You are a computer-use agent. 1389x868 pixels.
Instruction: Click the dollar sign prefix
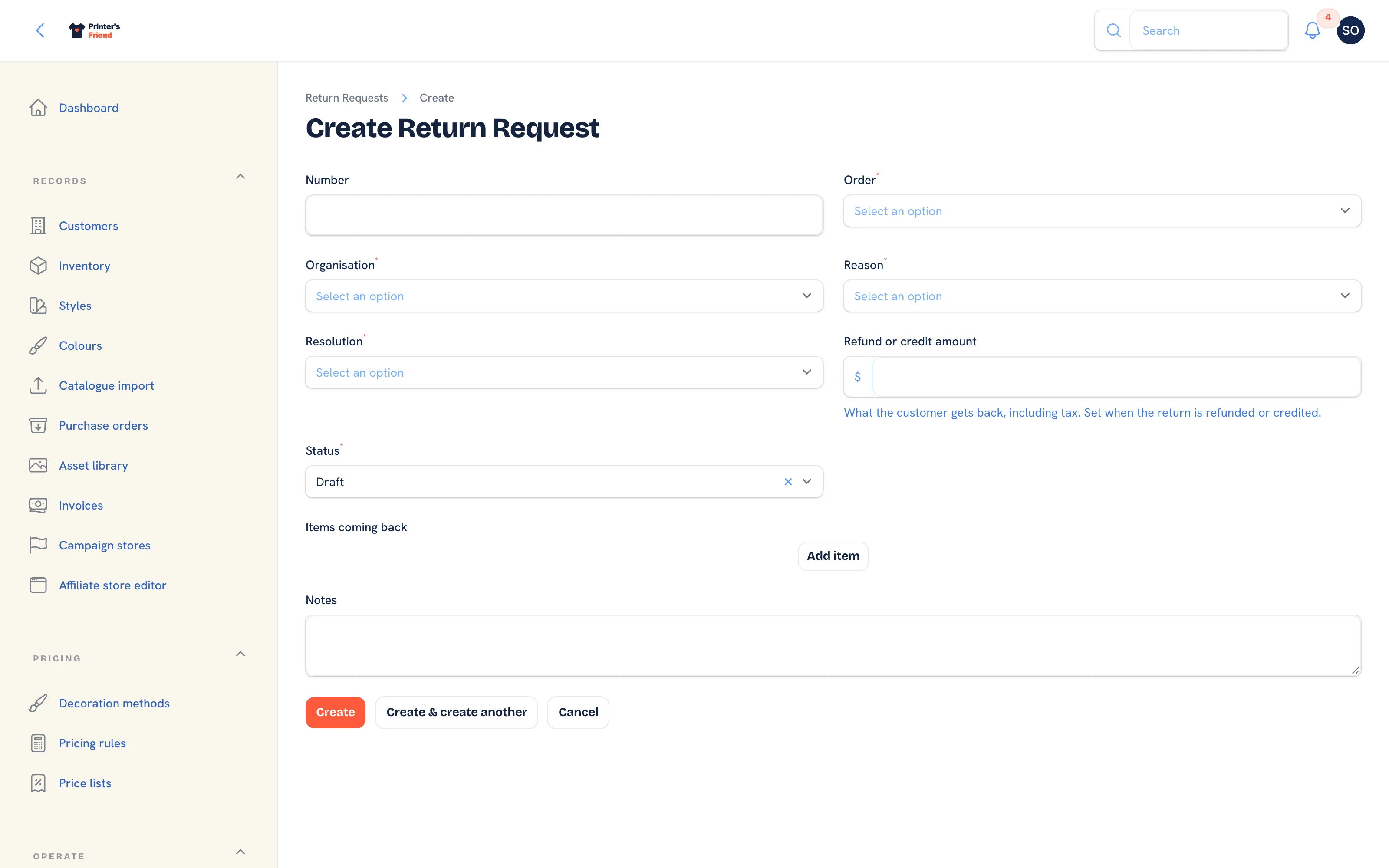[x=858, y=377]
